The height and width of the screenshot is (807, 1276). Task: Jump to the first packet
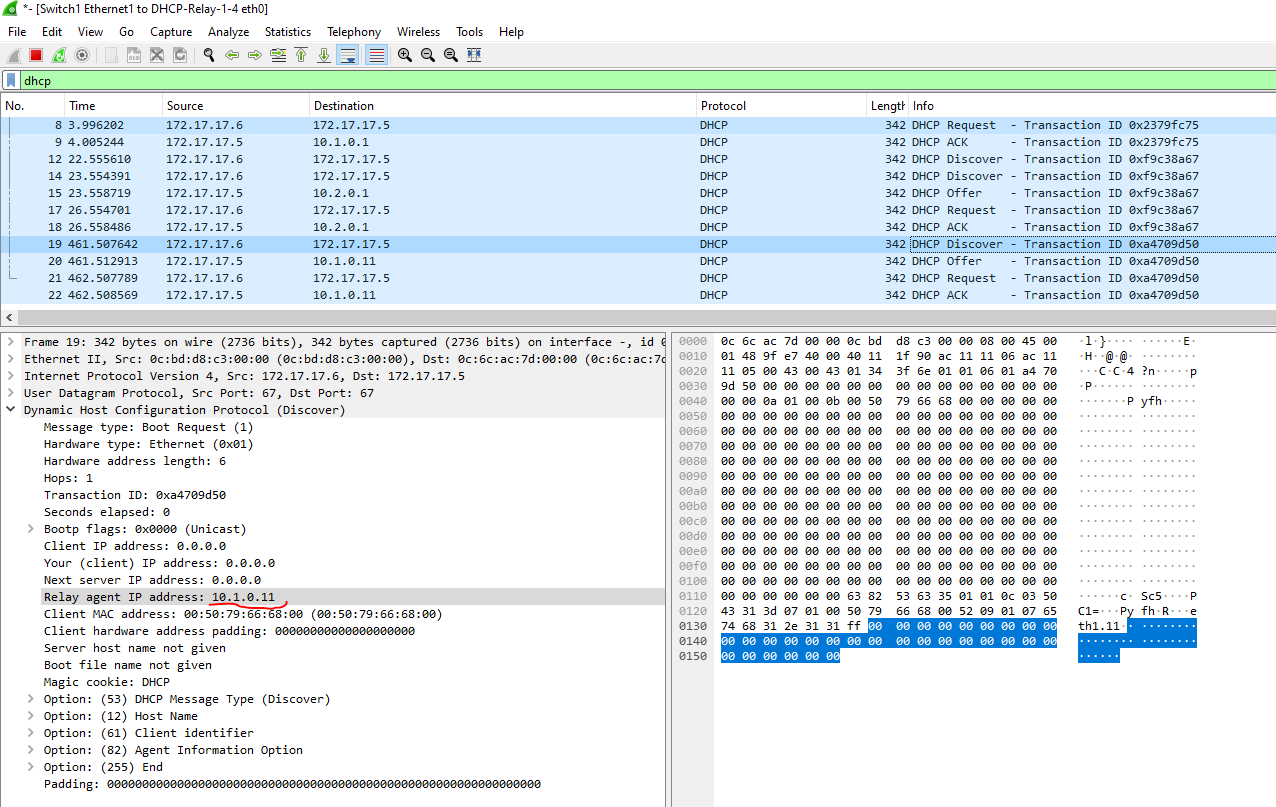tap(301, 56)
